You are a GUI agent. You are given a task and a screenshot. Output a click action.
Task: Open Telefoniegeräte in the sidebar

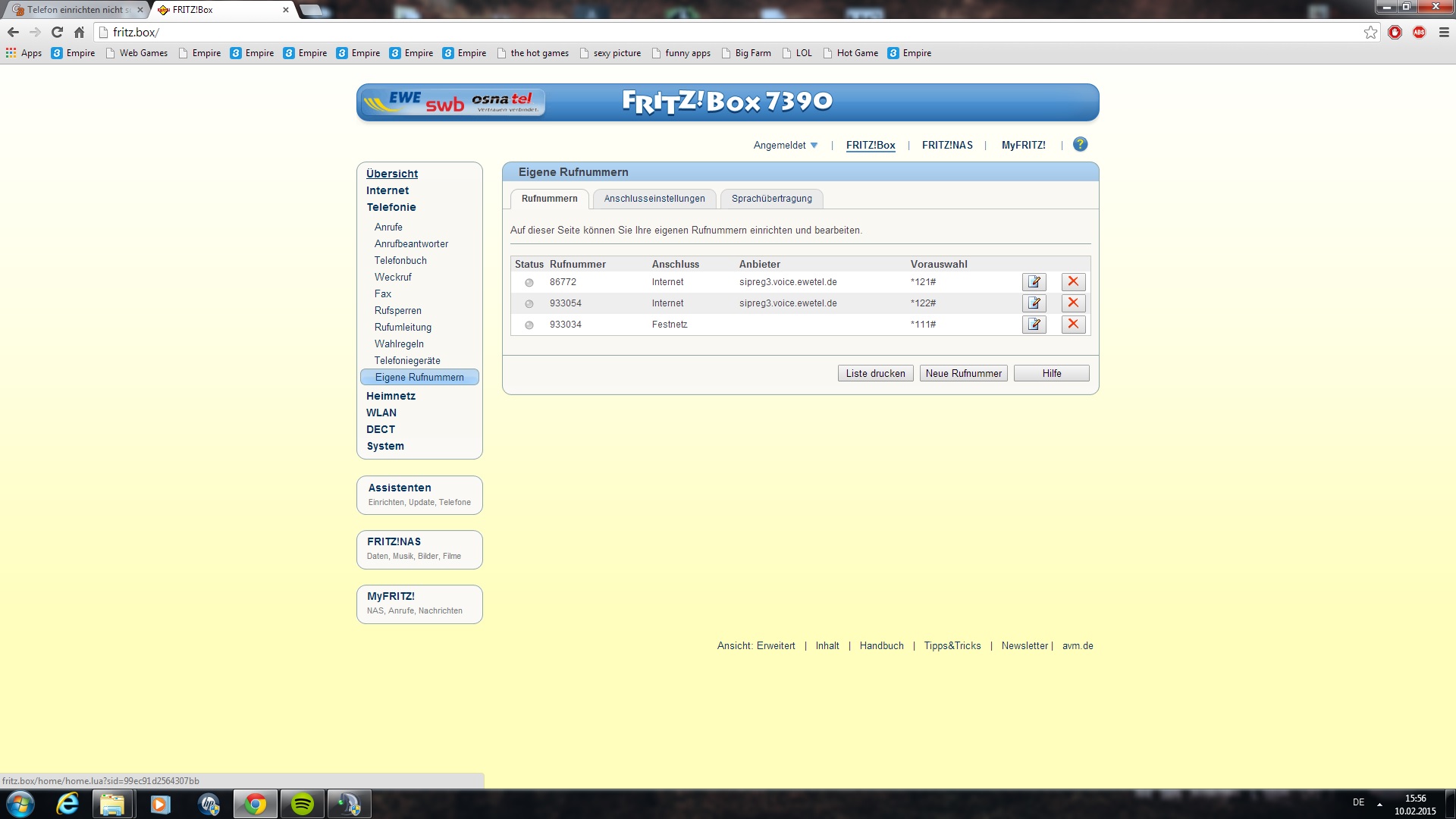coord(407,361)
